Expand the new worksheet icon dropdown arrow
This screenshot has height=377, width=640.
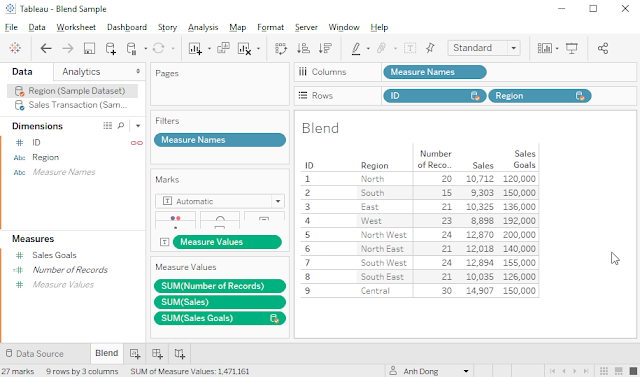(209, 49)
